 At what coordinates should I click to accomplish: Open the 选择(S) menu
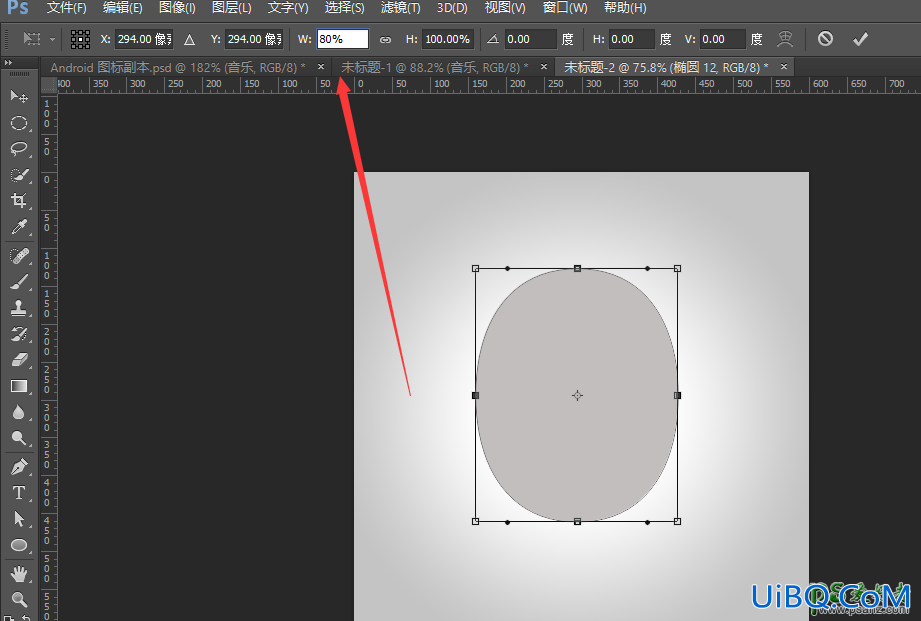click(x=344, y=8)
